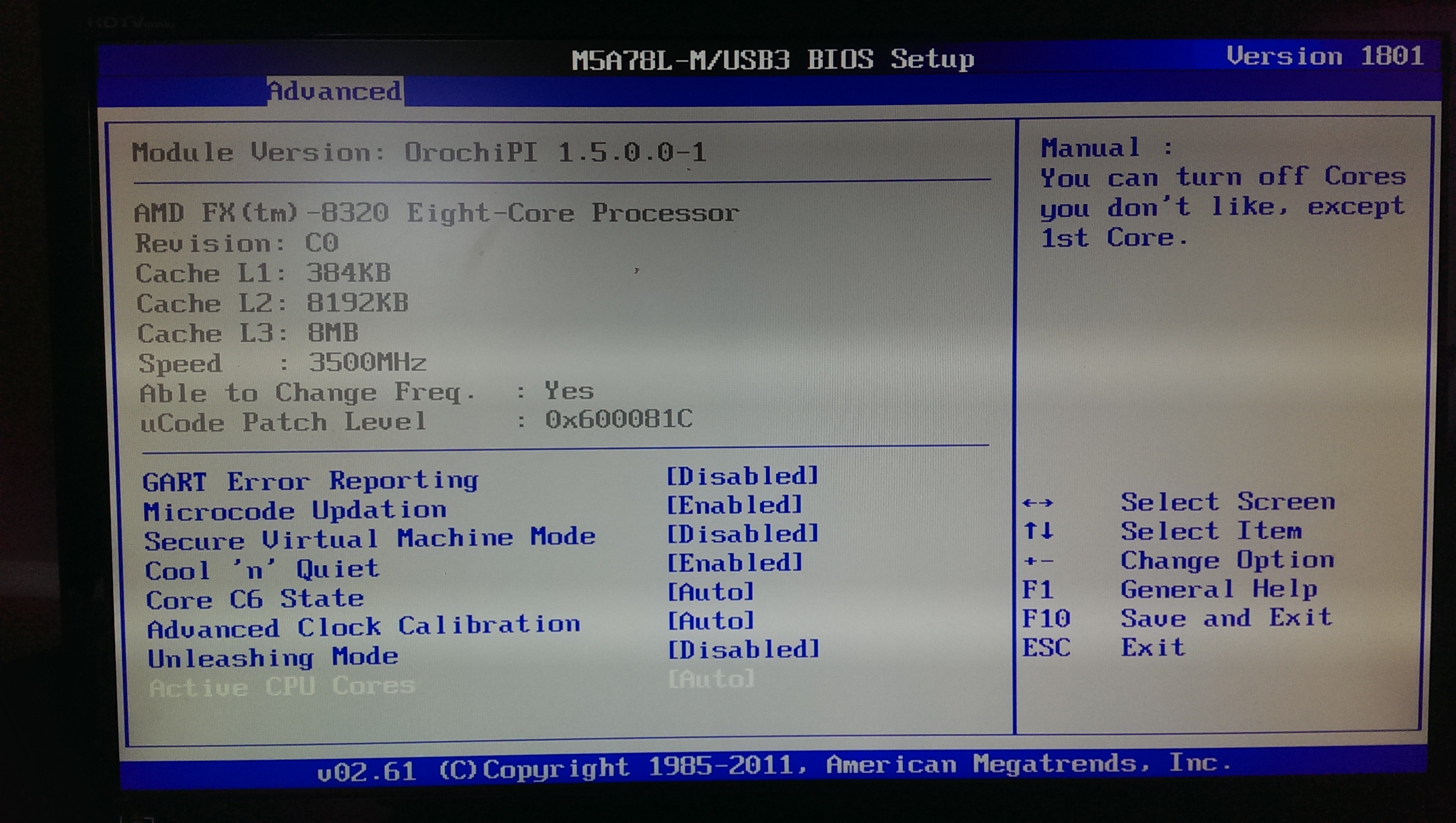Click up-down arrows Select Item icon
Screen dimensions: 1456x823
click(1038, 531)
